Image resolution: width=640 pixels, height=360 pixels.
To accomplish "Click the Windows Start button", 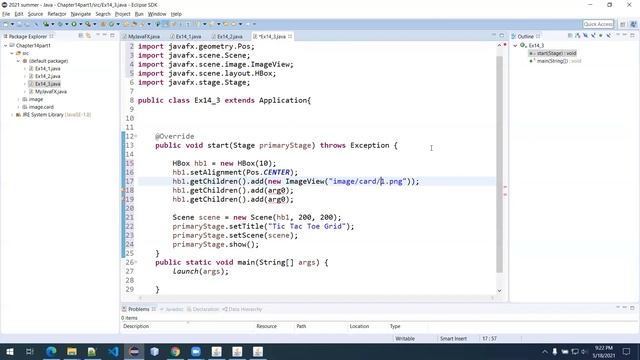I will point(9,351).
